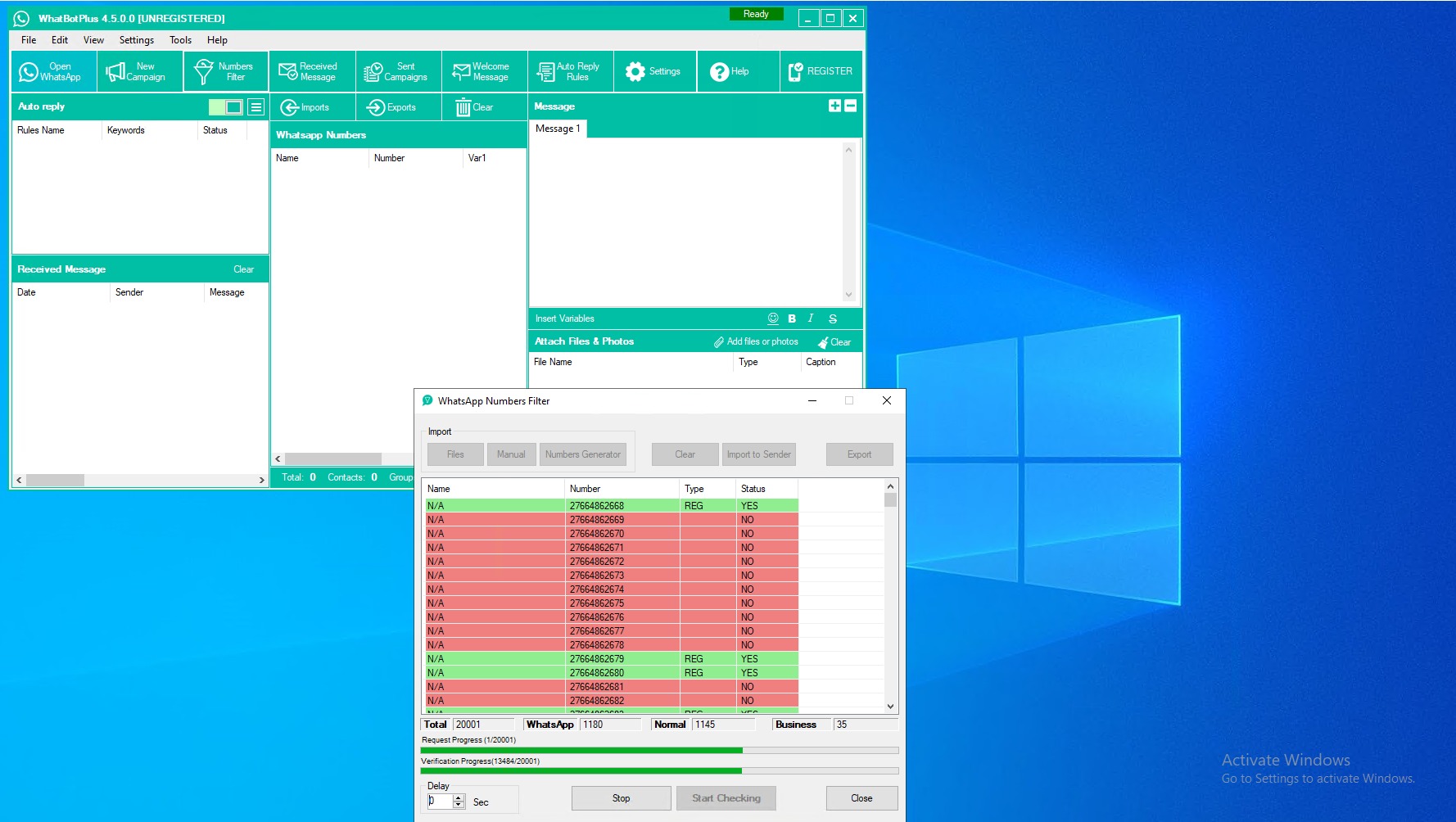Apply bold formatting to message
The image size is (1456, 822).
792,318
